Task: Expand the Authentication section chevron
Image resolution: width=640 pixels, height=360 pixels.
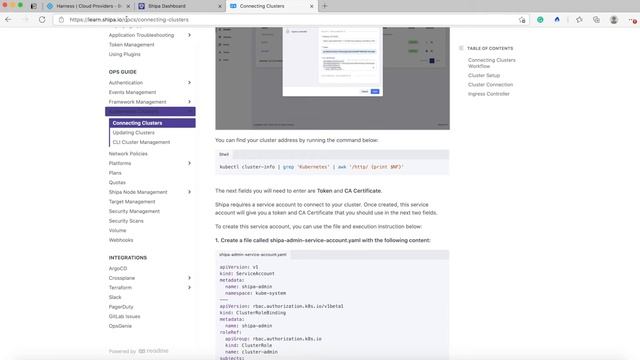Action: click(x=189, y=82)
